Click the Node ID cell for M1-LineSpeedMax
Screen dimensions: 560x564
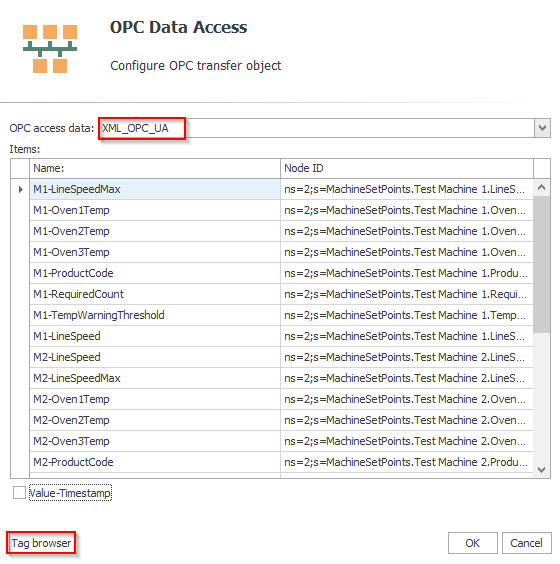(407, 189)
